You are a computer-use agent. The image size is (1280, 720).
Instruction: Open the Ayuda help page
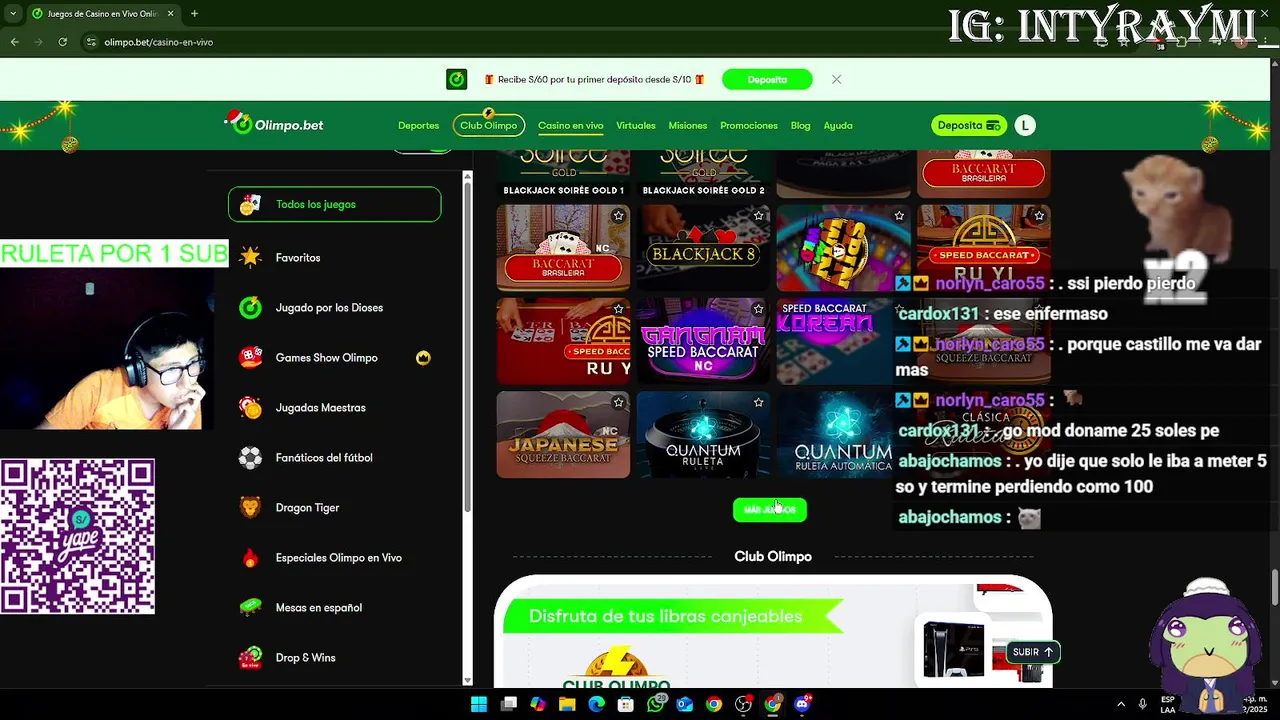(838, 125)
